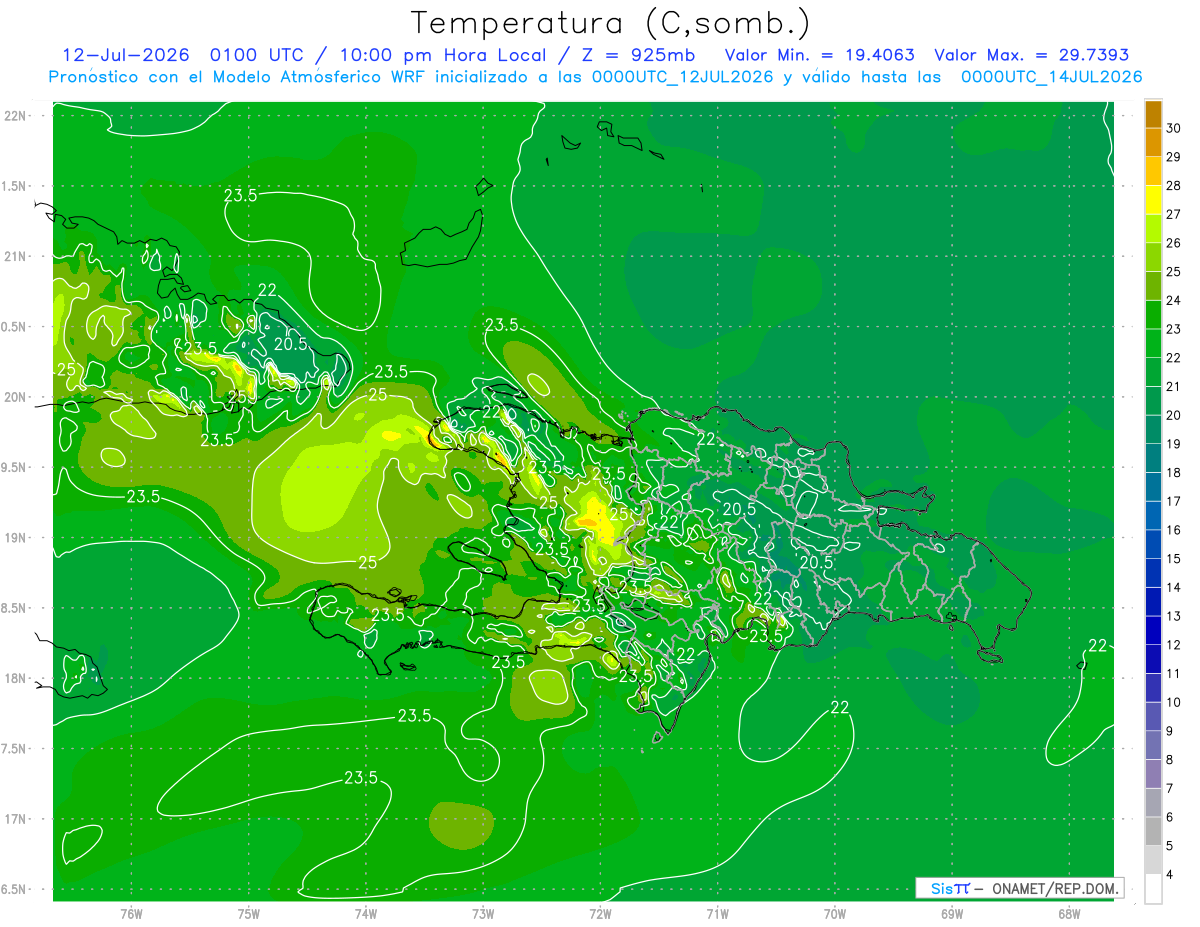Click the "20N" latitude axis label

pos(15,397)
